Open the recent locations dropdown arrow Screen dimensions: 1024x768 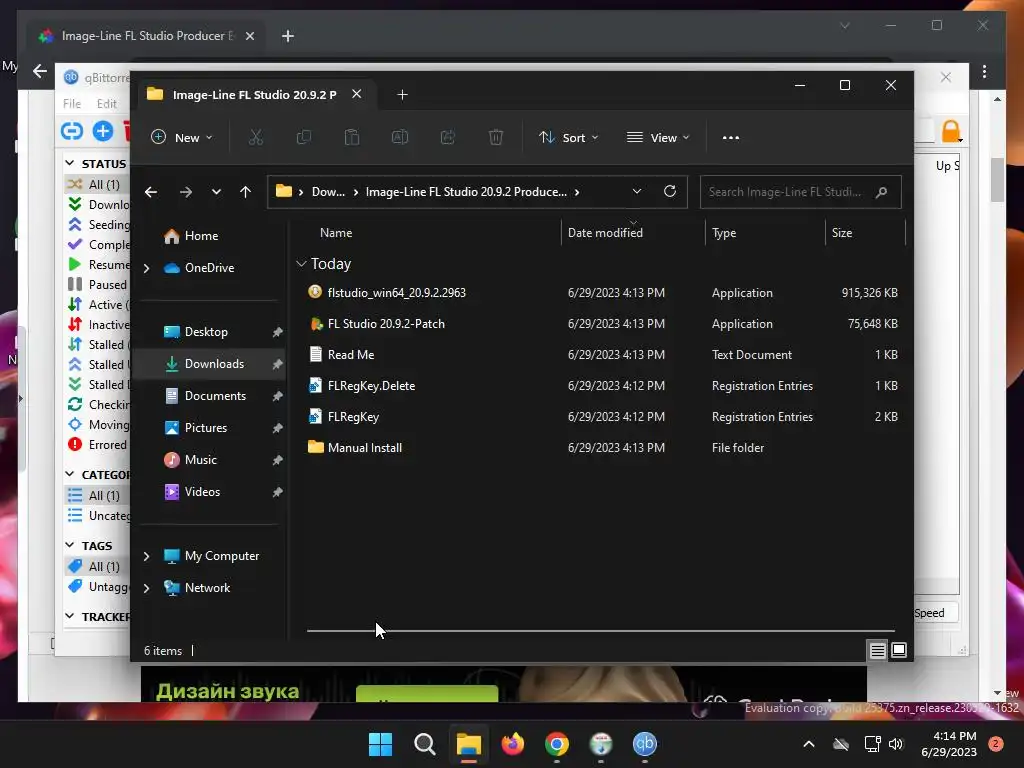[x=216, y=192]
